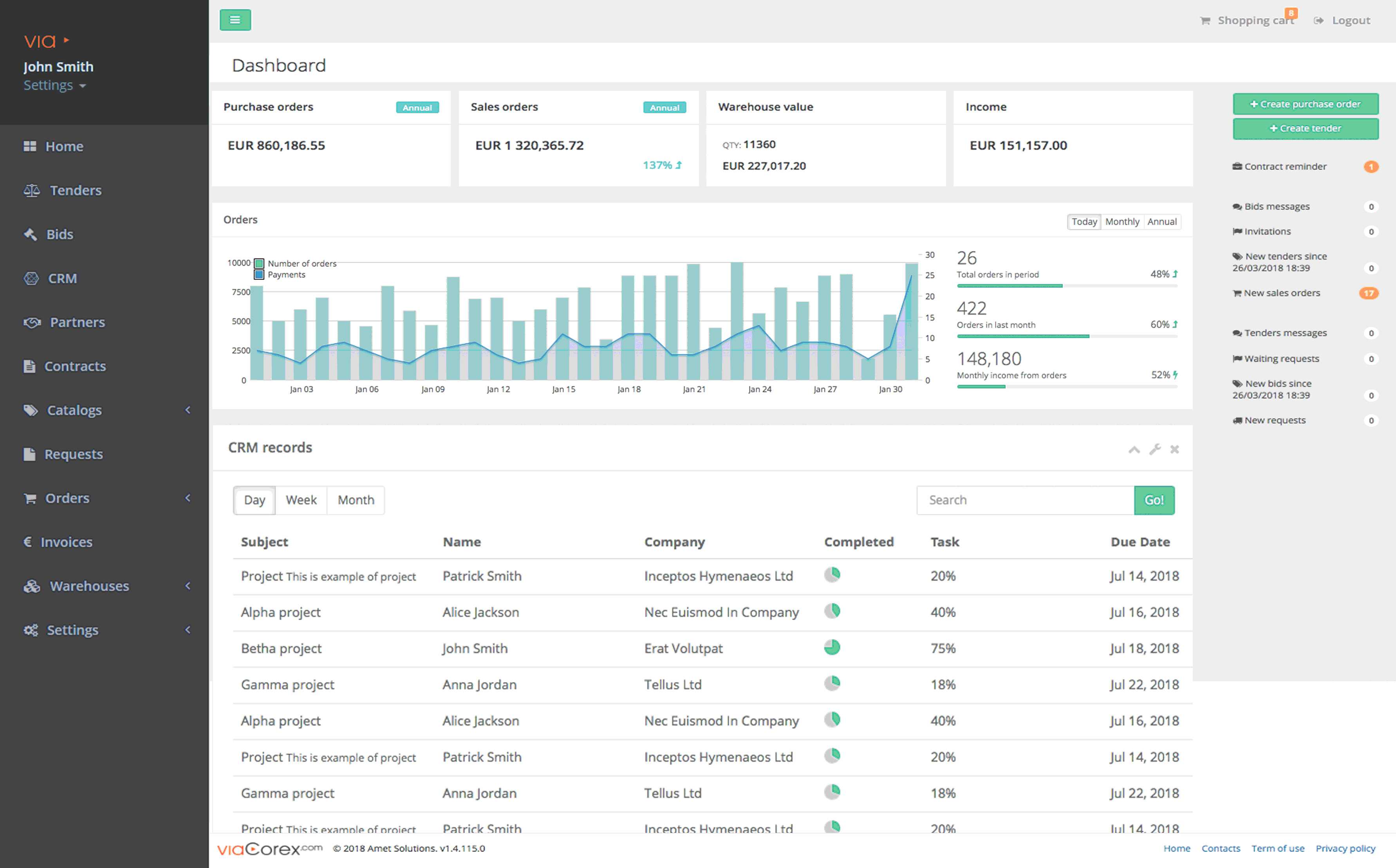The image size is (1396, 868).
Task: Click the Create purchase order button
Action: pos(1305,104)
